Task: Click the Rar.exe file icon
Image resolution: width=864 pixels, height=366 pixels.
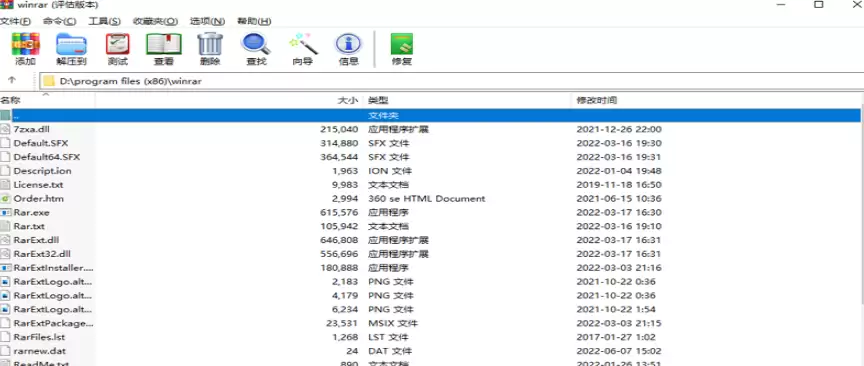Action: pyautogui.click(x=6, y=212)
